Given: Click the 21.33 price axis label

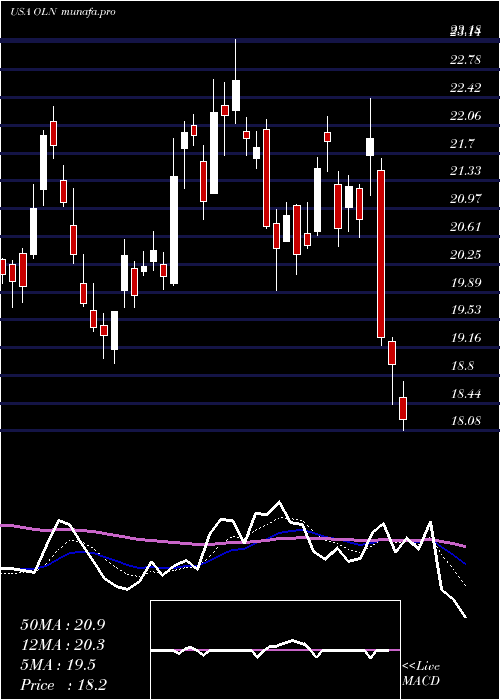Looking at the screenshot, I should [x=466, y=171].
